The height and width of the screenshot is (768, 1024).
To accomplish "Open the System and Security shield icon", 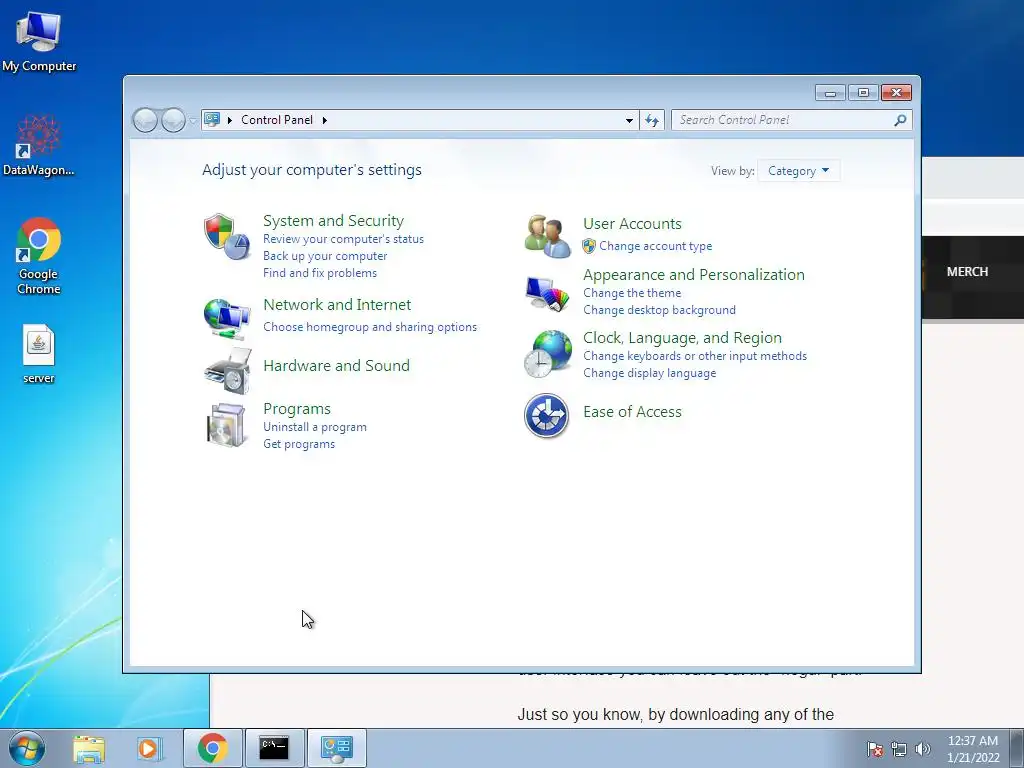I will (x=227, y=236).
